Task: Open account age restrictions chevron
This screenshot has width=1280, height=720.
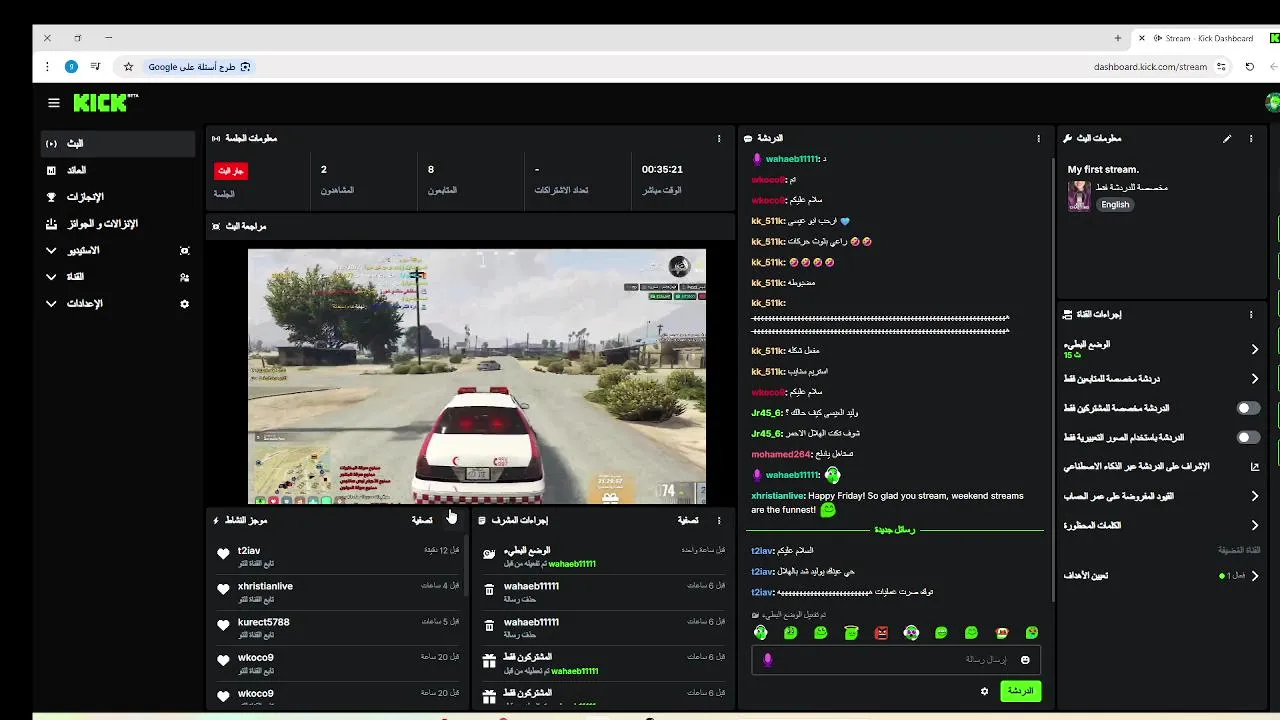Action: pyautogui.click(x=1255, y=496)
